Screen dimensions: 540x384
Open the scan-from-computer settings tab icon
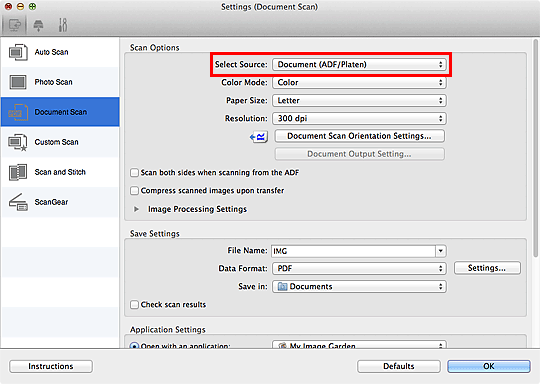coord(14,25)
